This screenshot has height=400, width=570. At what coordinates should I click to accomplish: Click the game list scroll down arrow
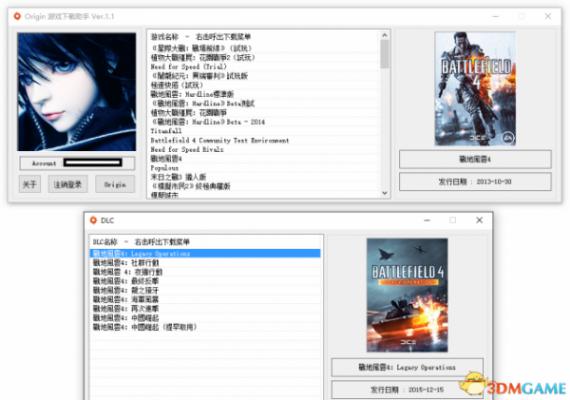(x=385, y=193)
